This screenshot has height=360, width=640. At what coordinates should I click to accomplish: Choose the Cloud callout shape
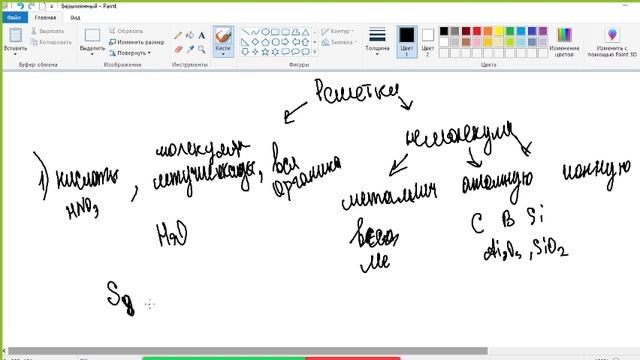click(305, 52)
